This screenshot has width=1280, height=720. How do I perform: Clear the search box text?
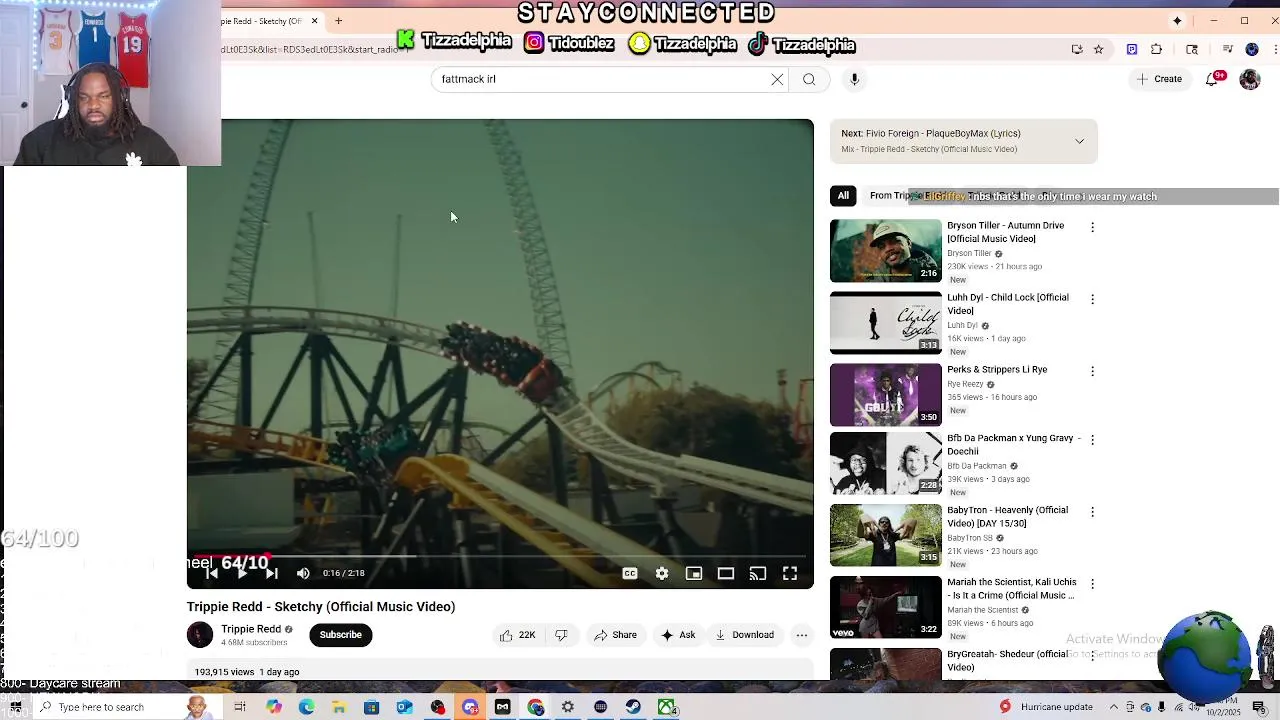(777, 79)
